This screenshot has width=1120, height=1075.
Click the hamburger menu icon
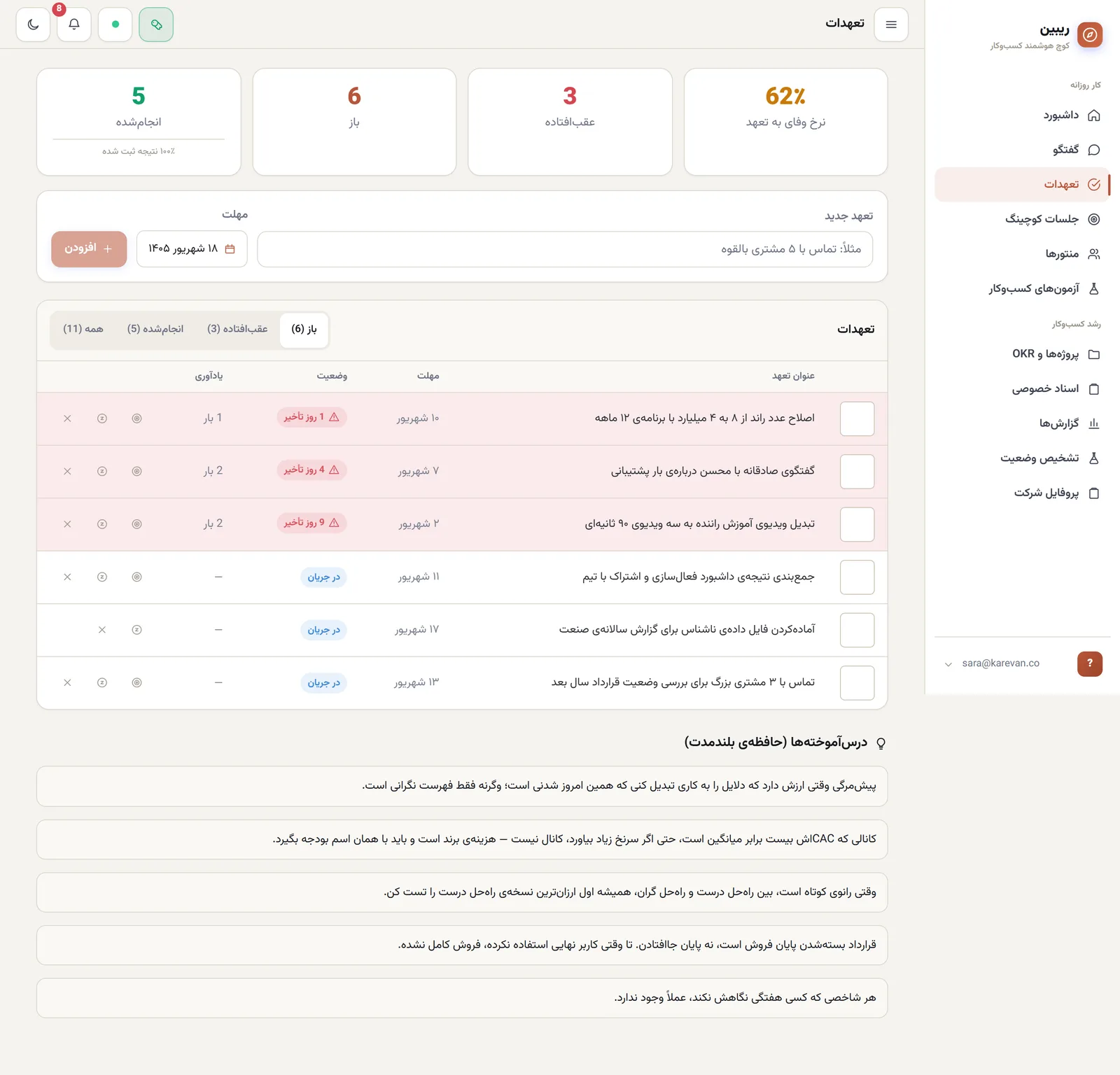(x=891, y=24)
